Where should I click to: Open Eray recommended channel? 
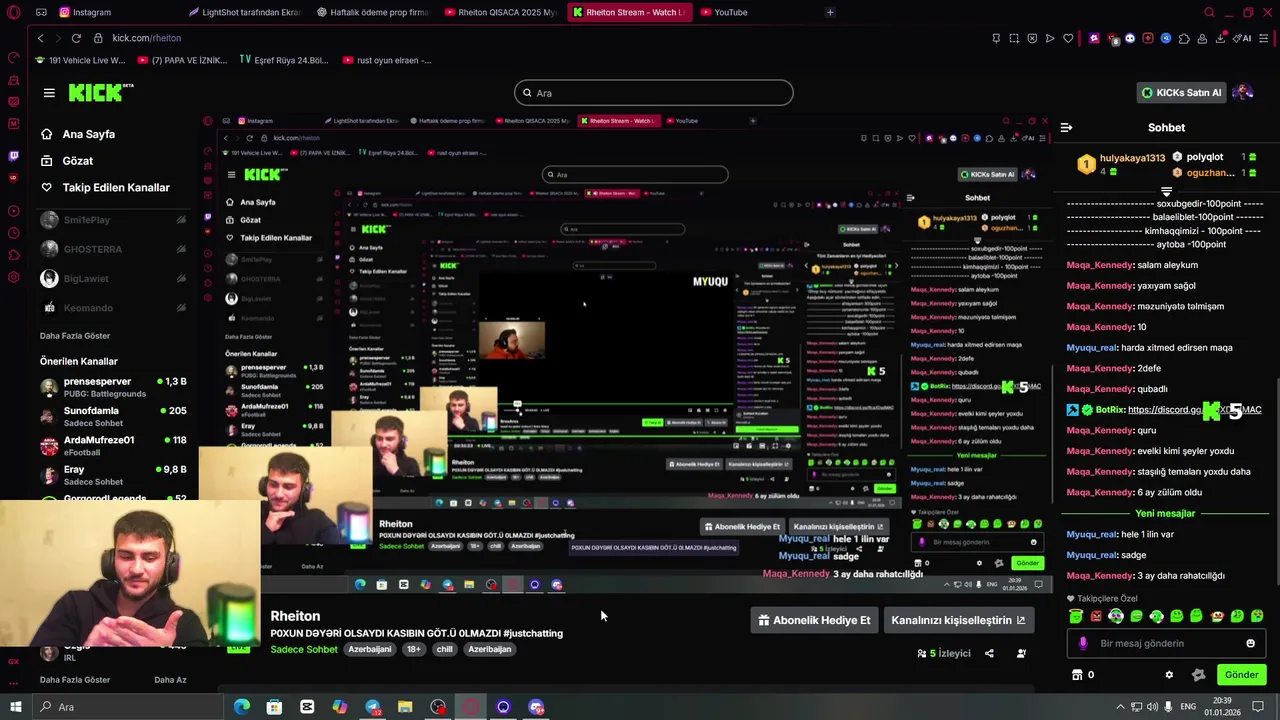[x=112, y=475]
